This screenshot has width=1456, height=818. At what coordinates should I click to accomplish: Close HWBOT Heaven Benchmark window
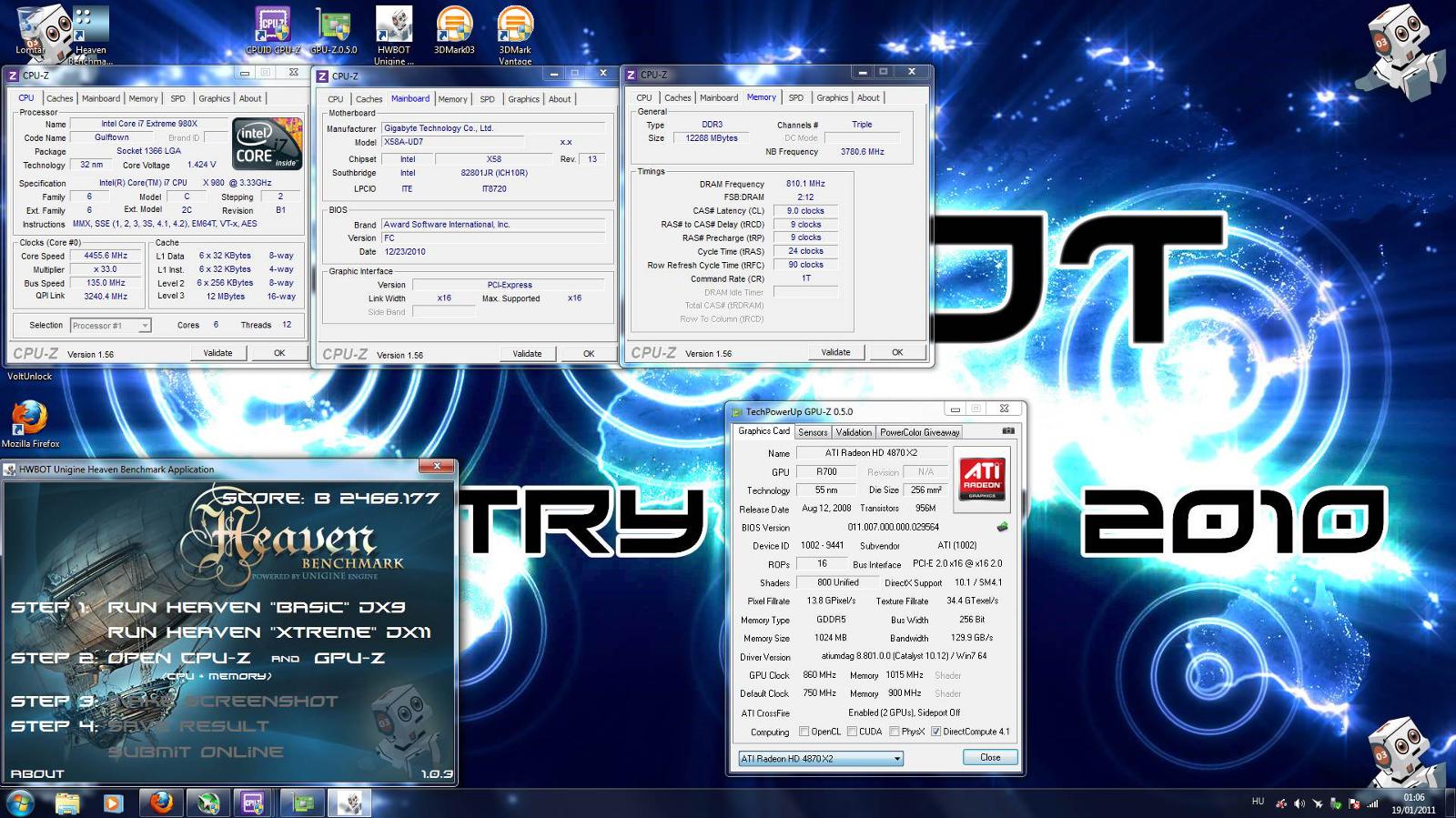[x=437, y=467]
